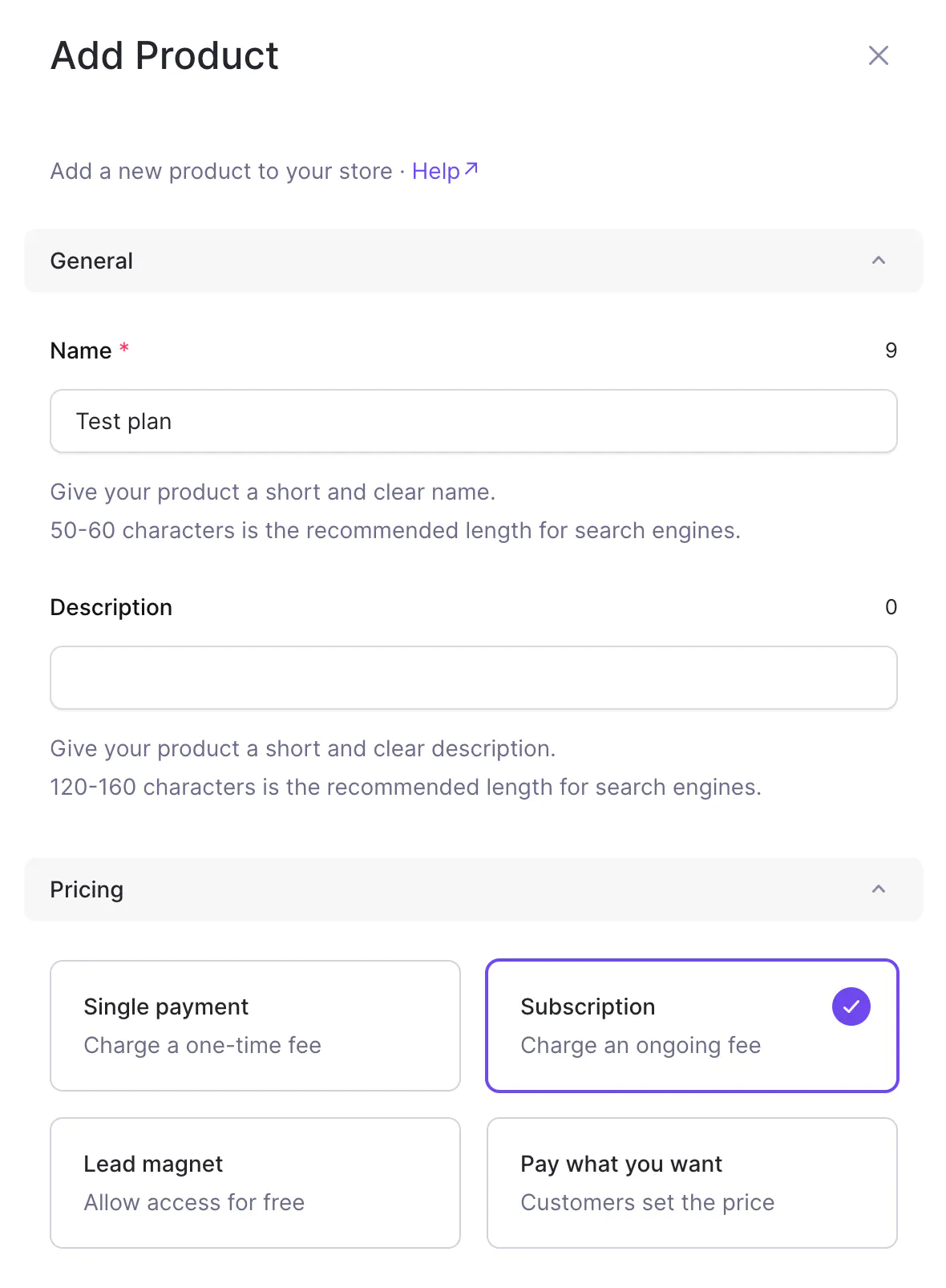Click the Add Product heading

coord(164,56)
